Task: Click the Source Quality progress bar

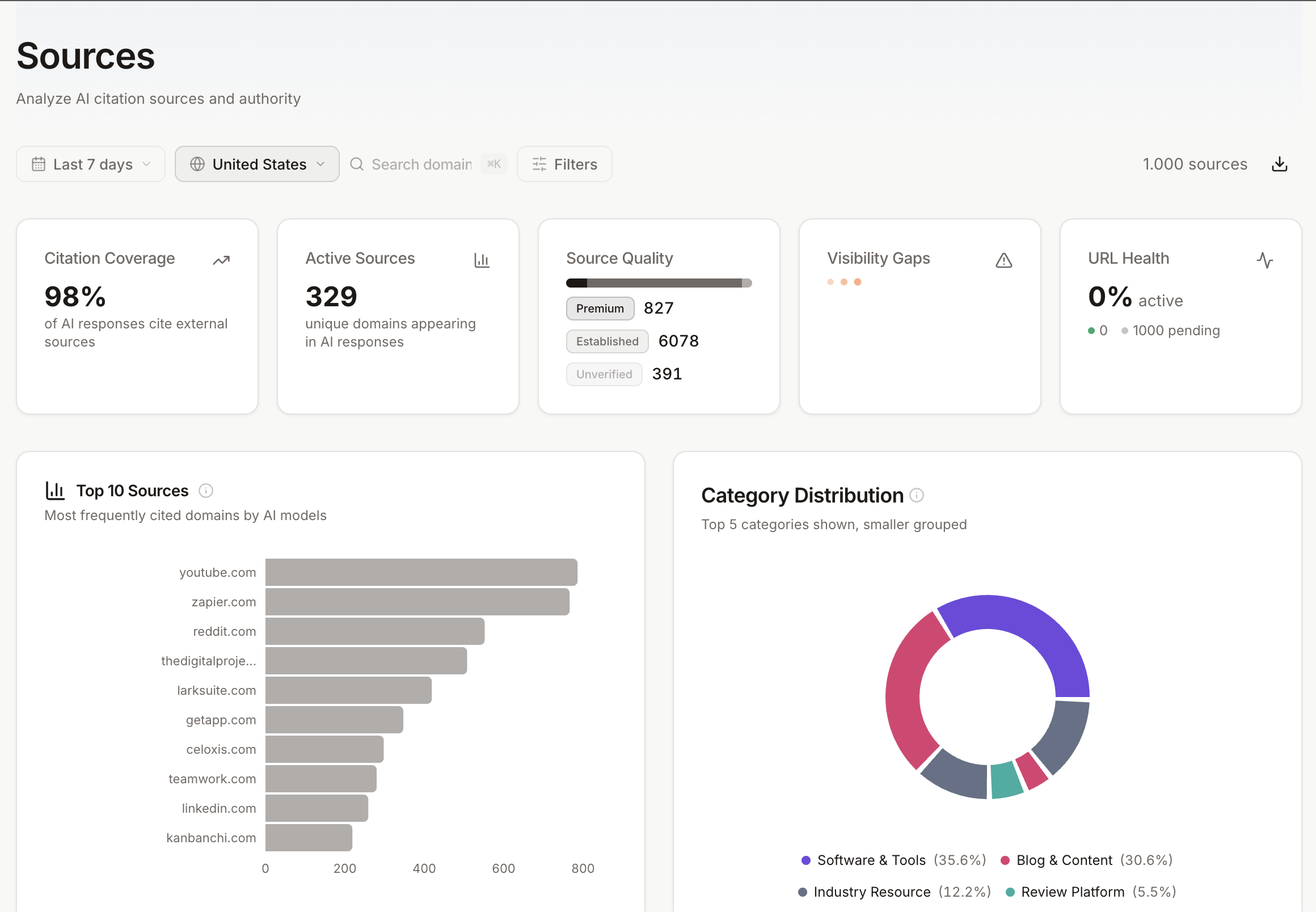Action: click(x=659, y=283)
